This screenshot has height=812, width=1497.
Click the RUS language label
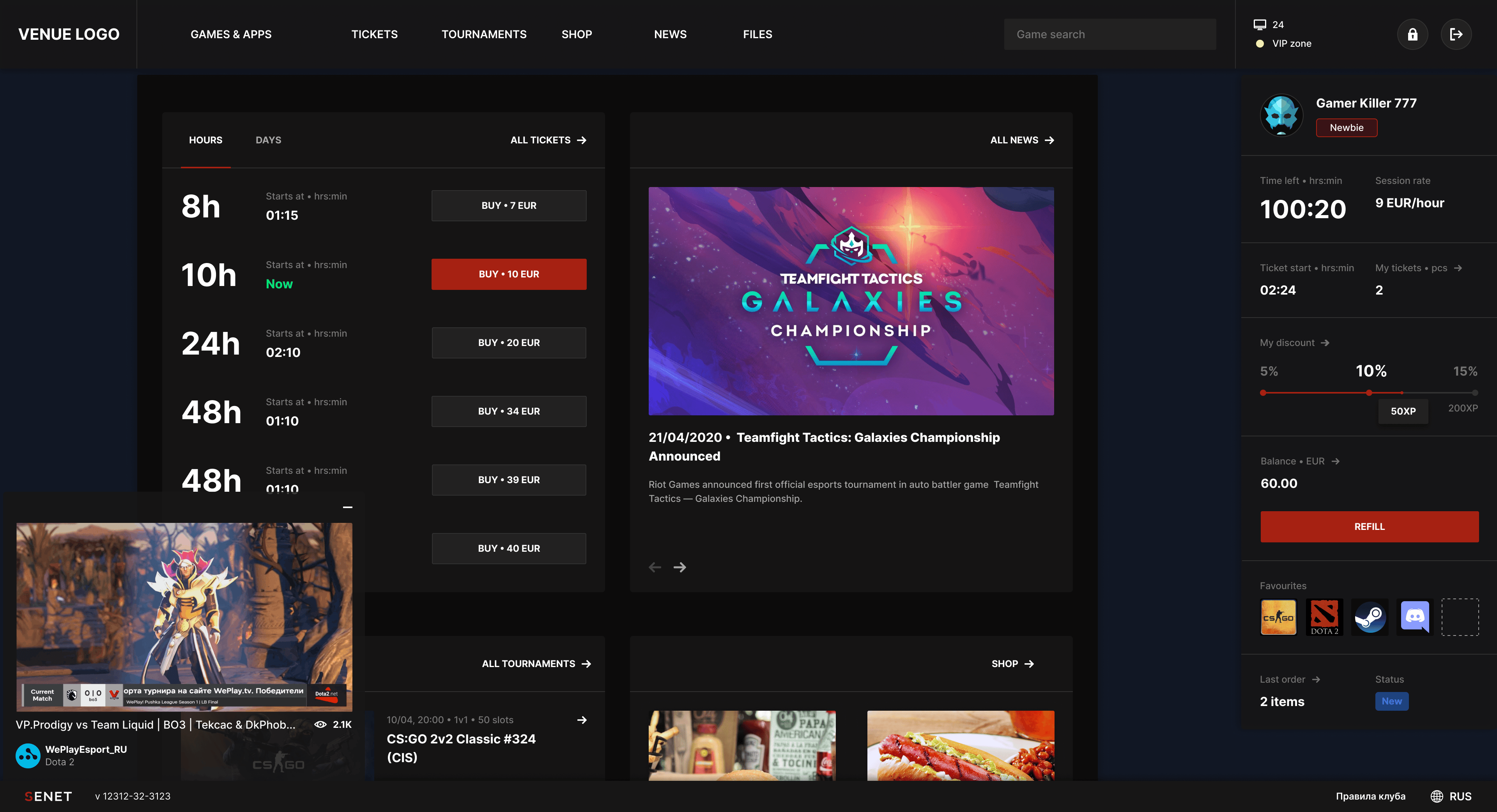coord(1460,796)
